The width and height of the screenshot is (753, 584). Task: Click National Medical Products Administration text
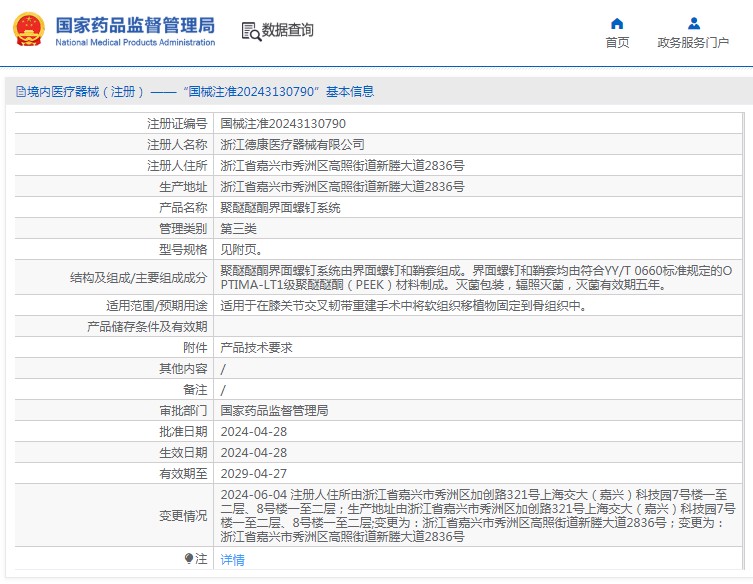135,42
